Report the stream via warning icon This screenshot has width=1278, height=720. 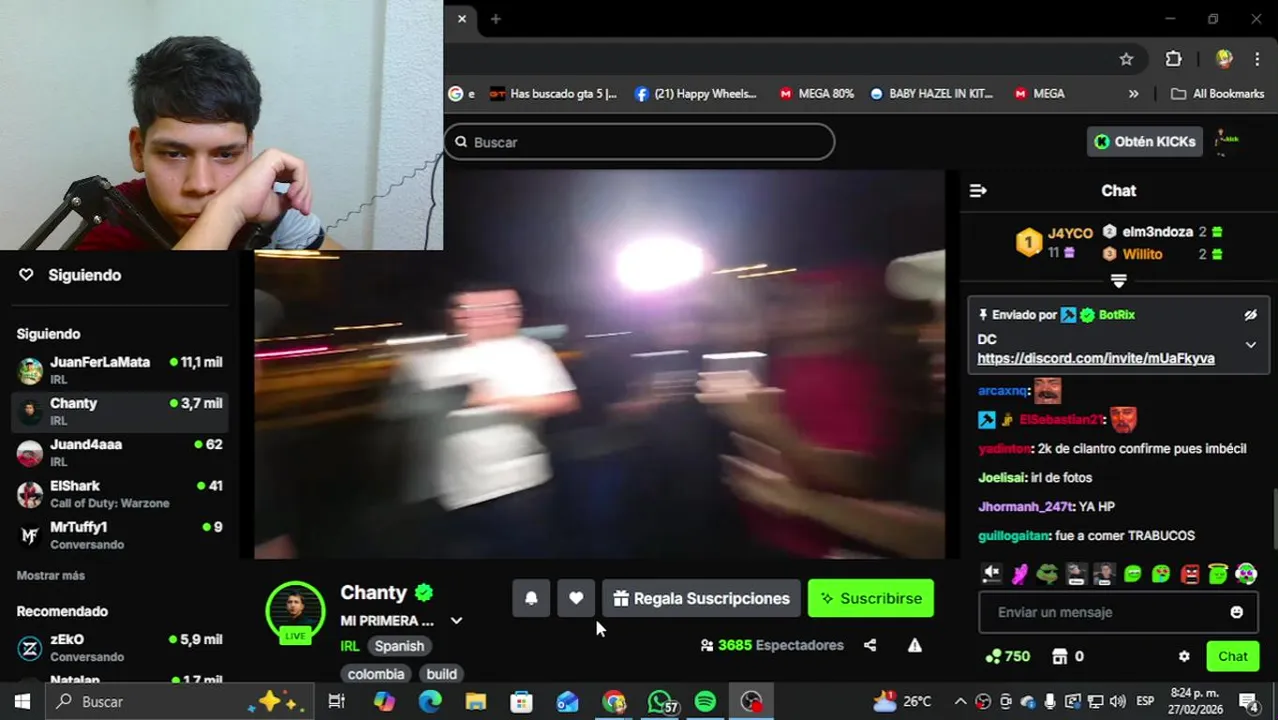(914, 645)
